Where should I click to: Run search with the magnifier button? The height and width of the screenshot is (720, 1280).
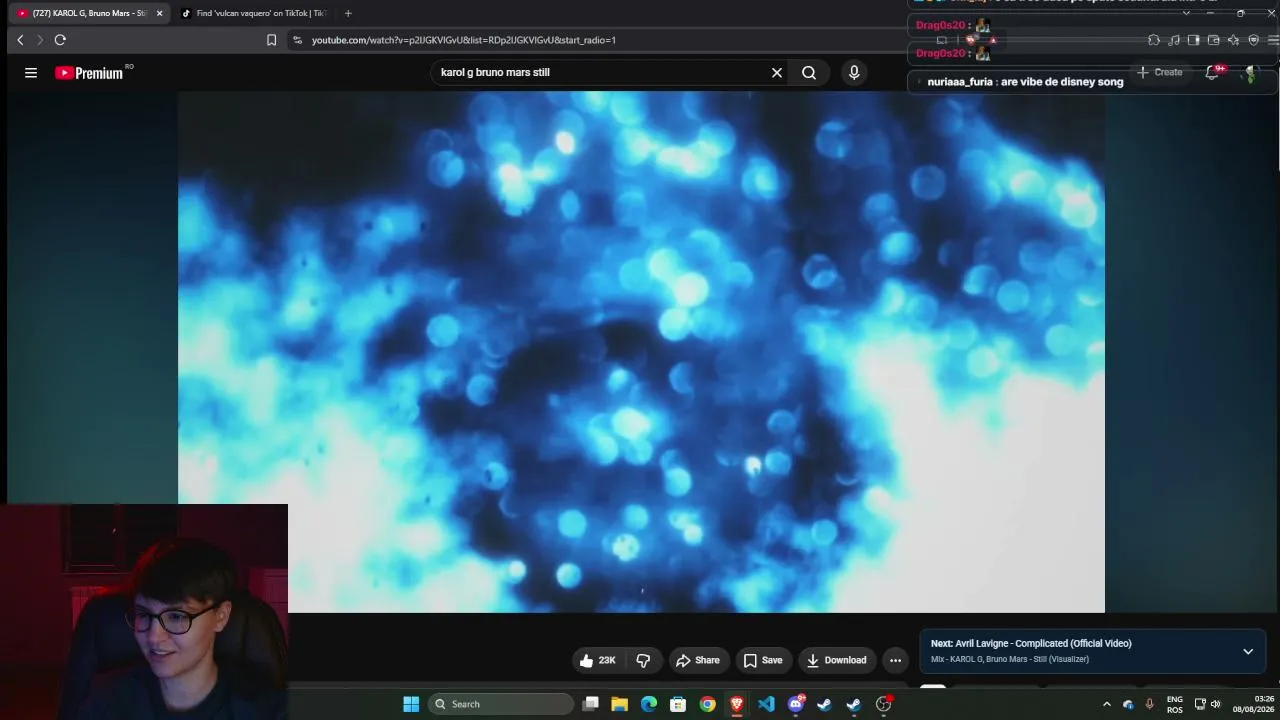[809, 72]
